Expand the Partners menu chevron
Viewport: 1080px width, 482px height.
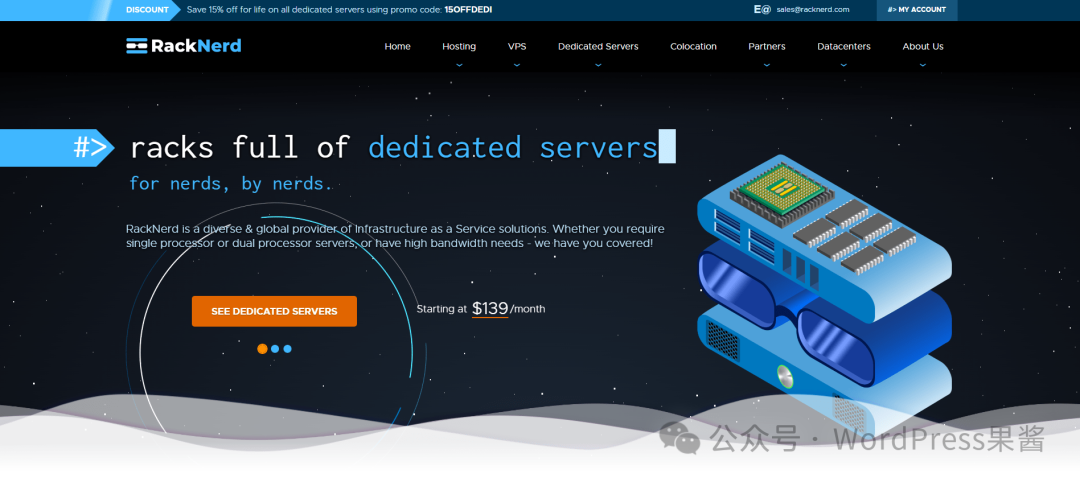click(767, 63)
